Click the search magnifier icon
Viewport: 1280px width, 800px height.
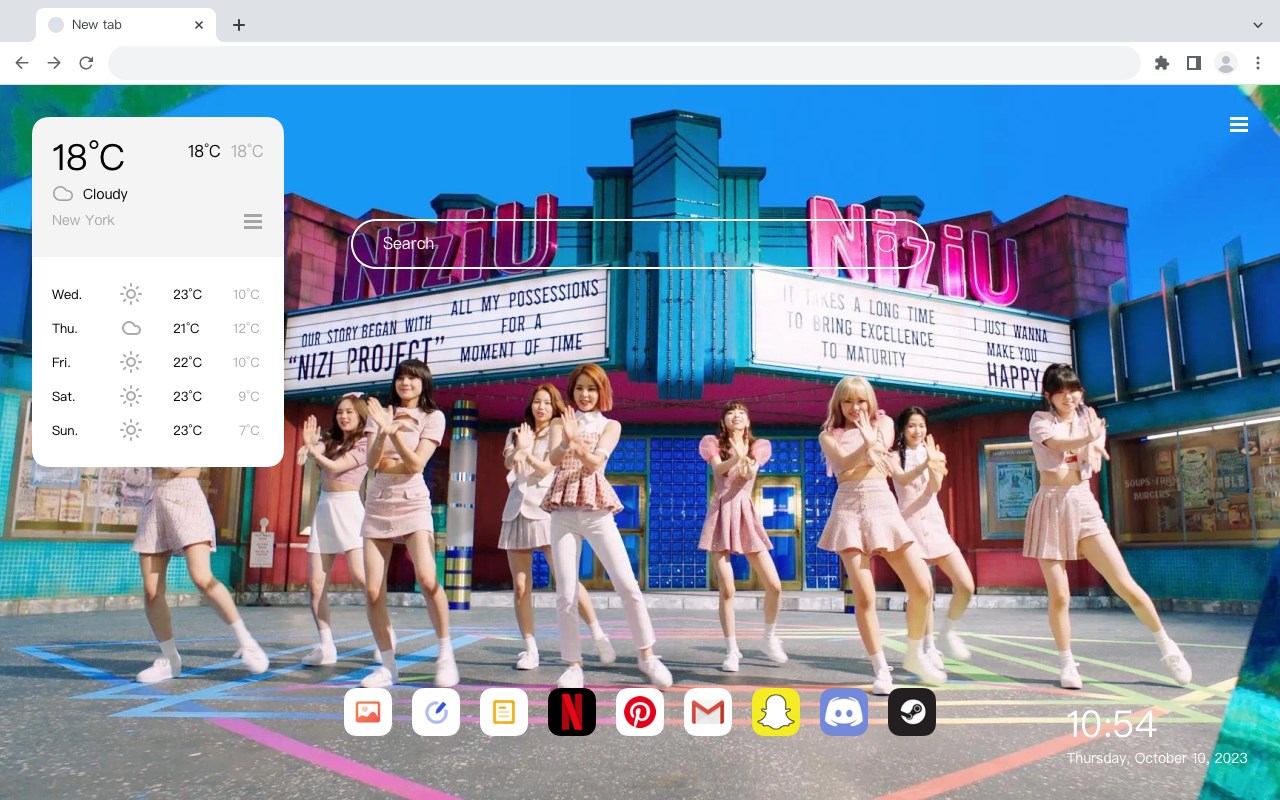tap(887, 243)
